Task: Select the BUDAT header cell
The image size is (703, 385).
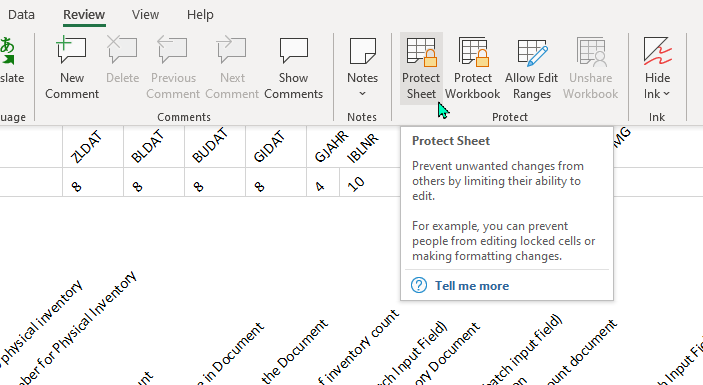Action: click(215, 147)
